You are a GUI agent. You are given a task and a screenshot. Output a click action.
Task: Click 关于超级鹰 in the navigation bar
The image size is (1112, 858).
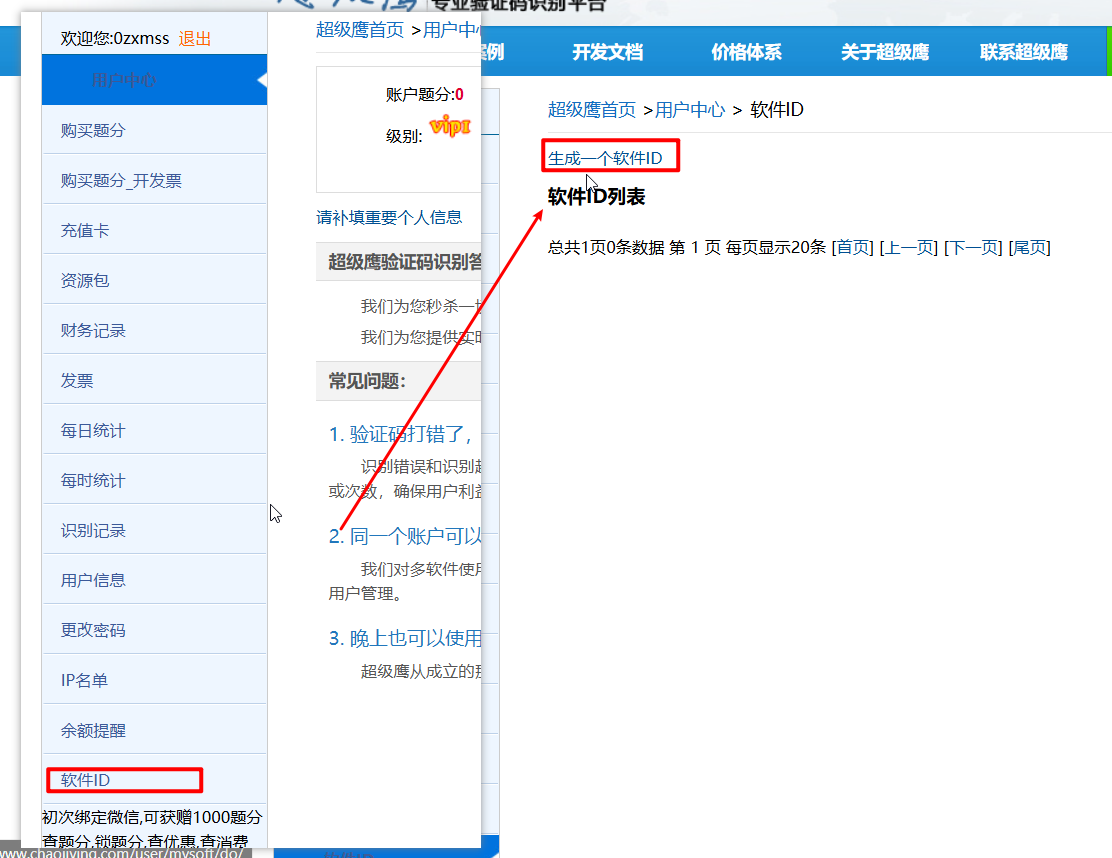click(885, 53)
